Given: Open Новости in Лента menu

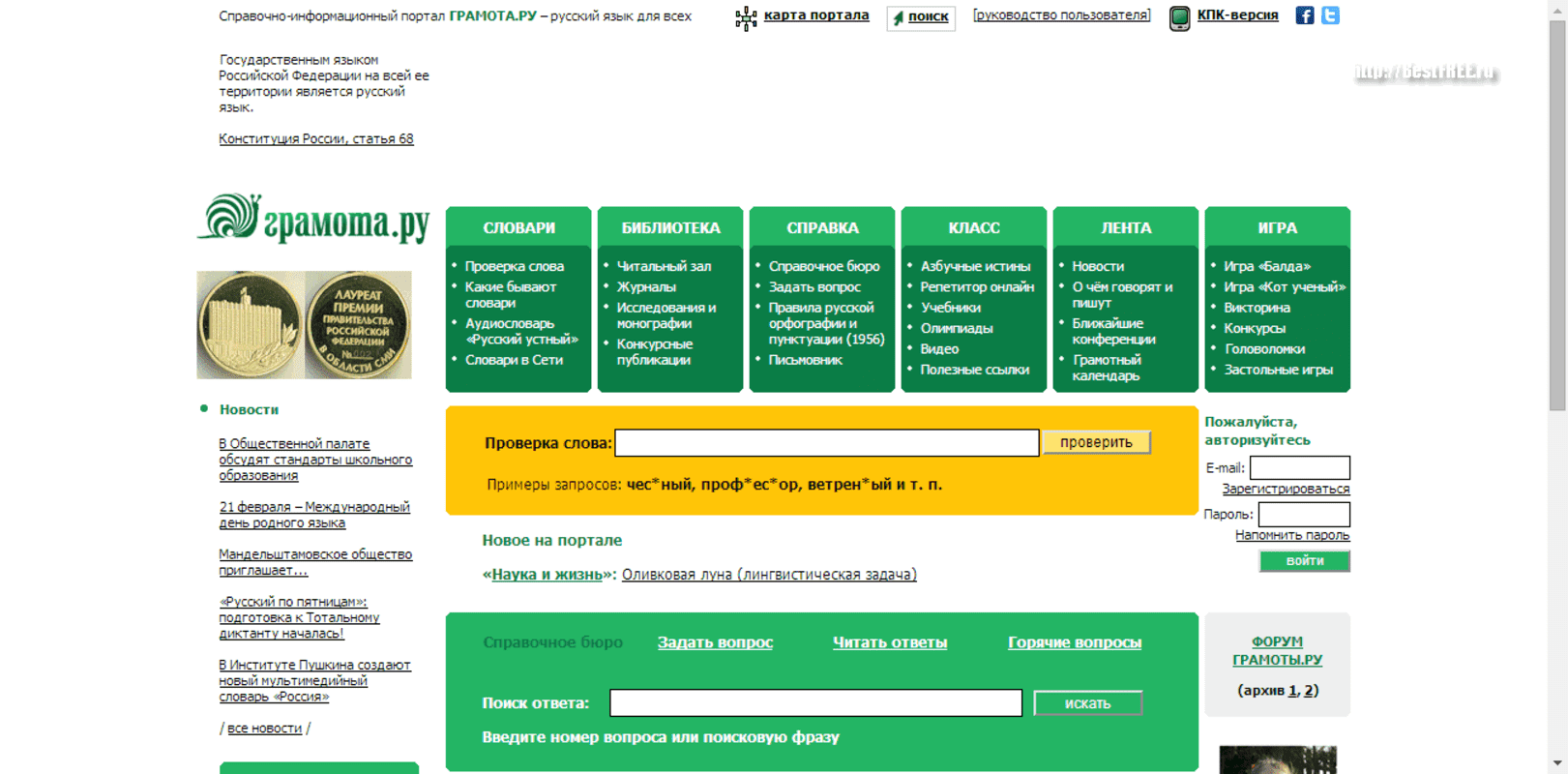Looking at the screenshot, I should tap(1098, 266).
